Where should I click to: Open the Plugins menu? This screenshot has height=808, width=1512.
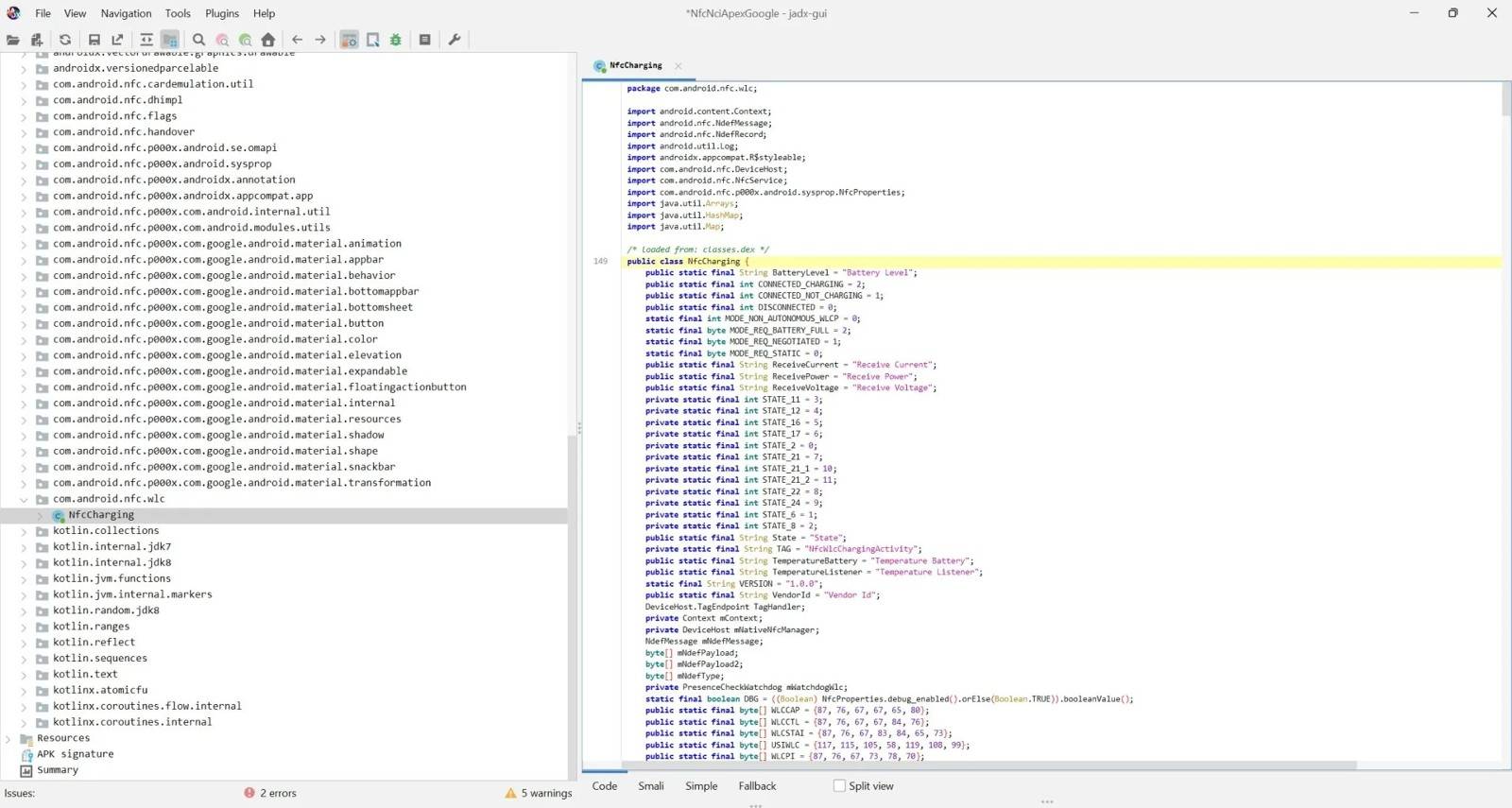[x=222, y=13]
